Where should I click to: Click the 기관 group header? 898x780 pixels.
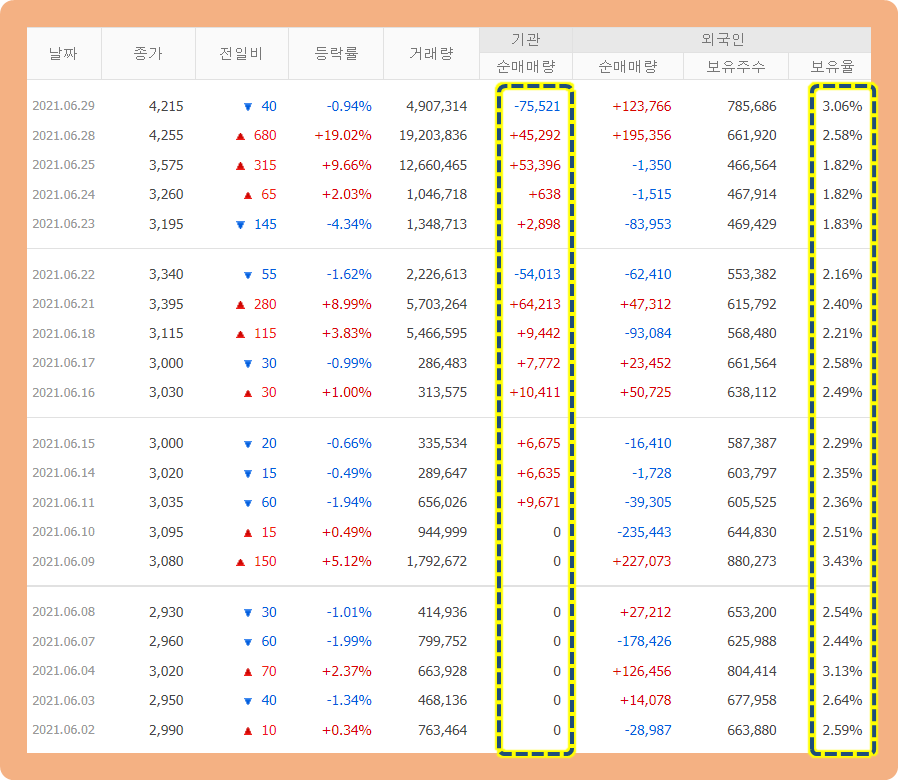point(526,40)
